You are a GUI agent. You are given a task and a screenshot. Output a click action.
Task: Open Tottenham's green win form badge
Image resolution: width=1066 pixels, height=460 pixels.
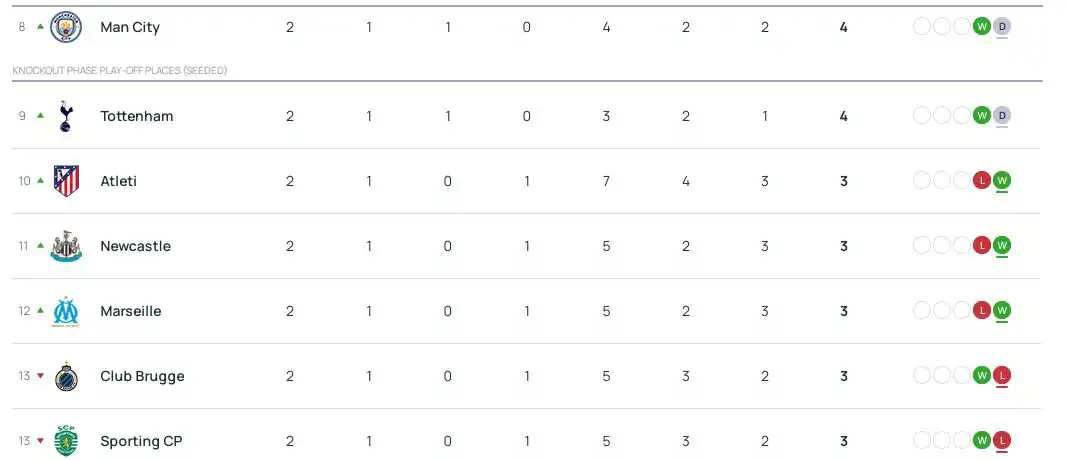pyautogui.click(x=982, y=116)
